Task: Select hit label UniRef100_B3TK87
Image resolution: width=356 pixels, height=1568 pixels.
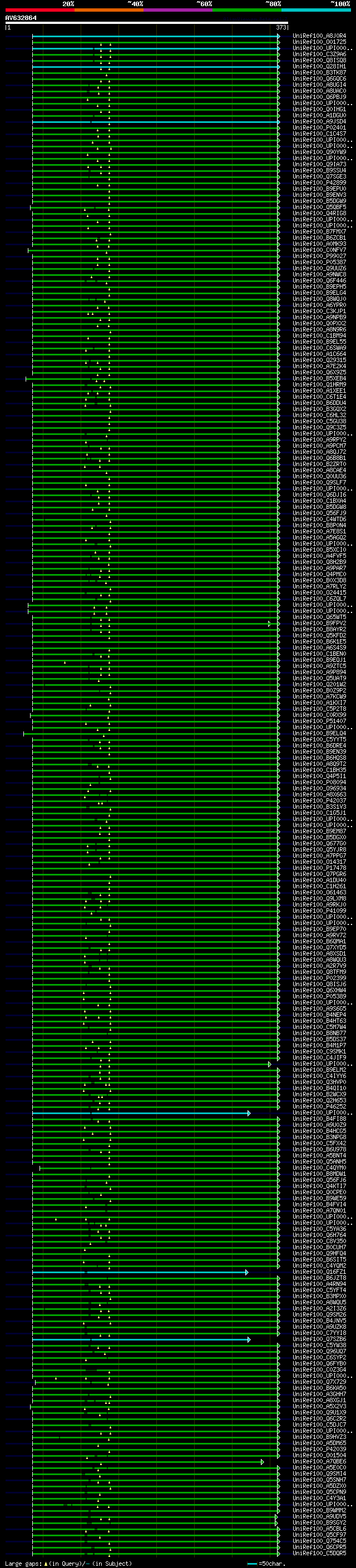Action: tap(319, 72)
